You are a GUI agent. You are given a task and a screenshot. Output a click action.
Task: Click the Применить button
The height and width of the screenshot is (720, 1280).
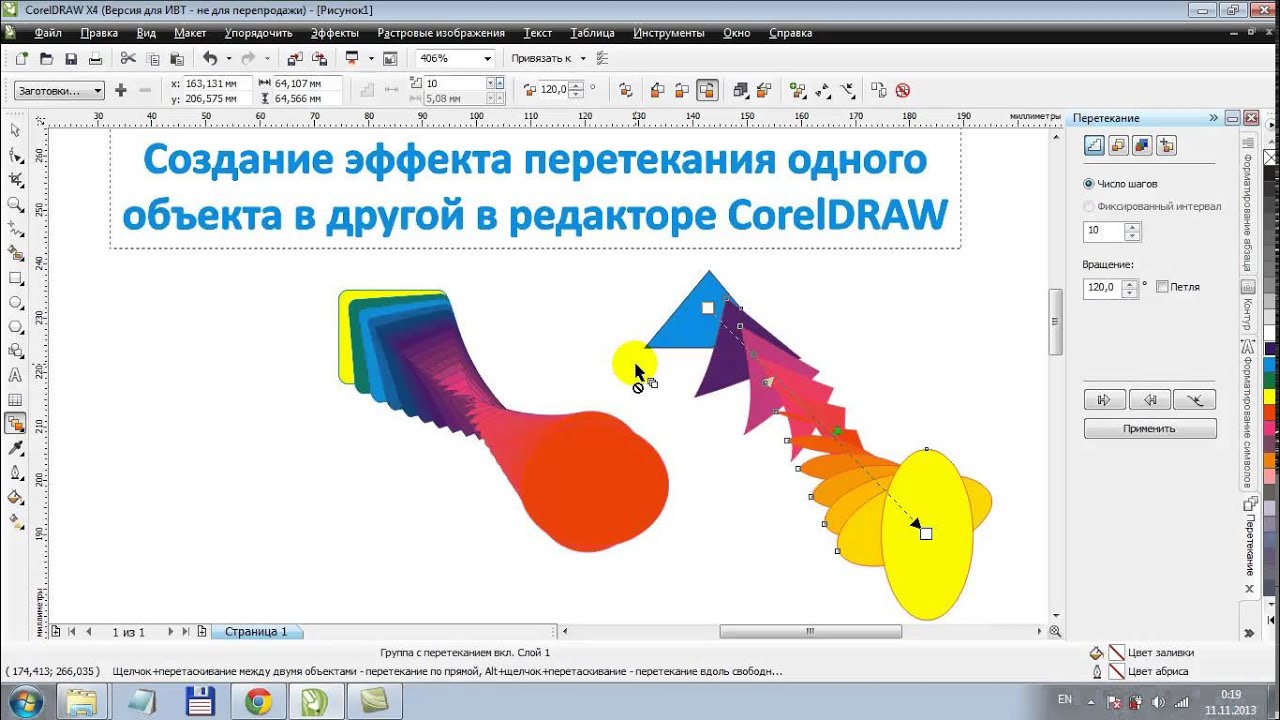(x=1150, y=429)
